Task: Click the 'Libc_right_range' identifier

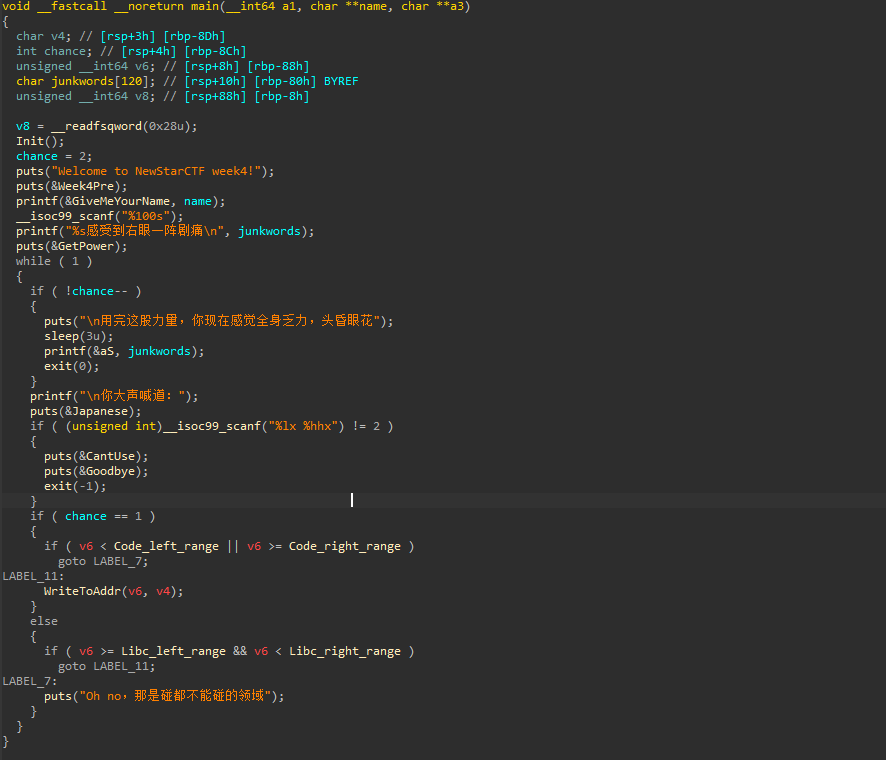Action: [x=345, y=651]
